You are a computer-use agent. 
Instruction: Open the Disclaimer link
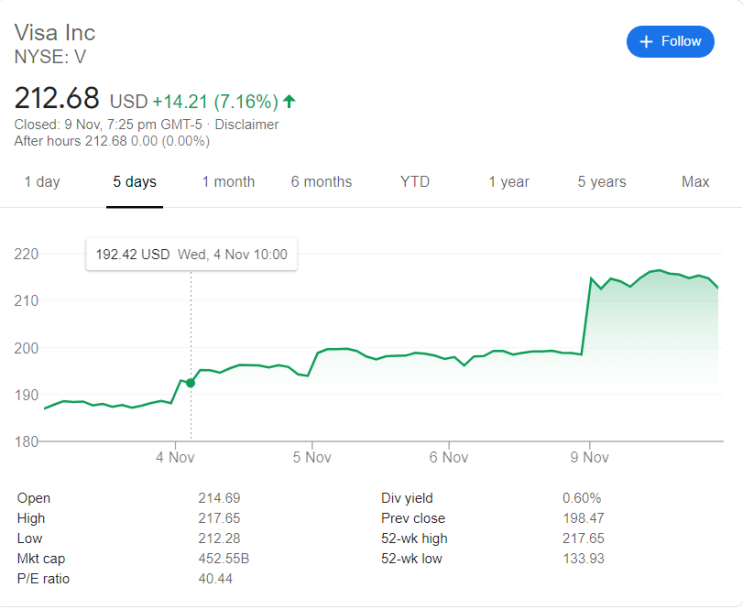[x=246, y=125]
